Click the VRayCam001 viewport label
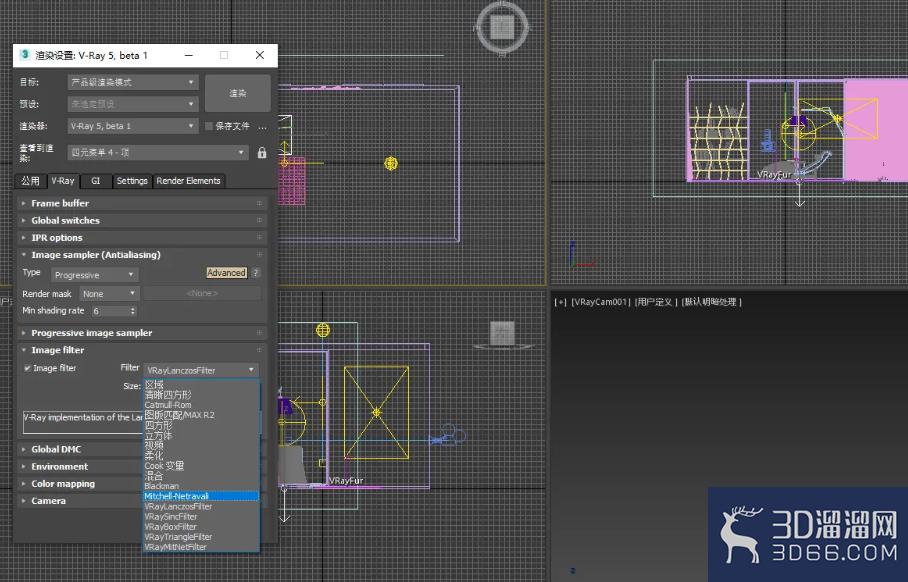The height and width of the screenshot is (582, 908). (601, 302)
